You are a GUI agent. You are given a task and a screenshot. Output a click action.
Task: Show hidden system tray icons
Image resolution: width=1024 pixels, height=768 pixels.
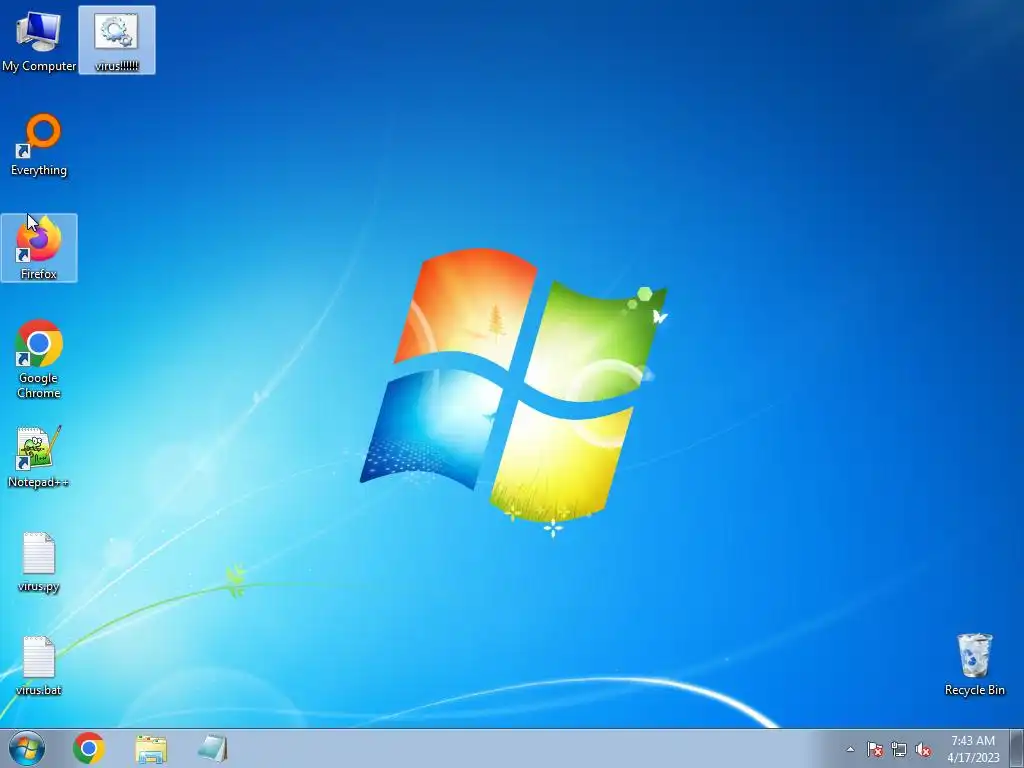(x=850, y=749)
